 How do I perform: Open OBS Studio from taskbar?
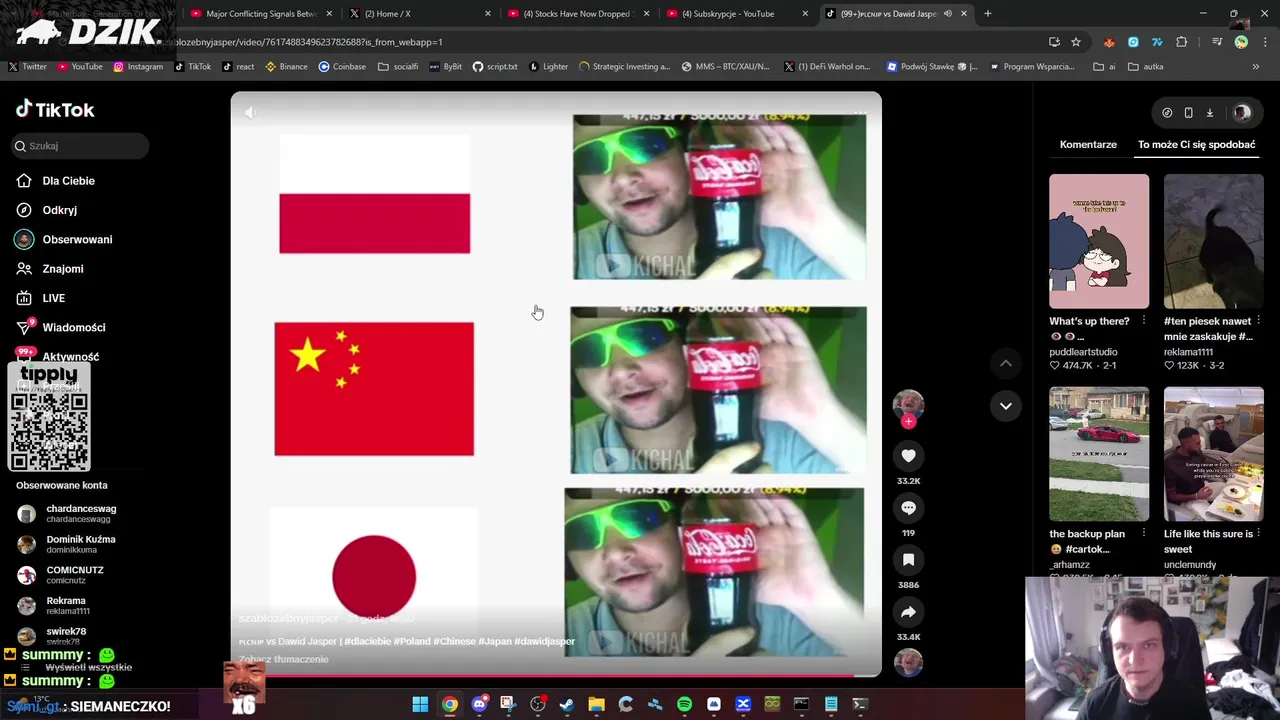(x=538, y=704)
